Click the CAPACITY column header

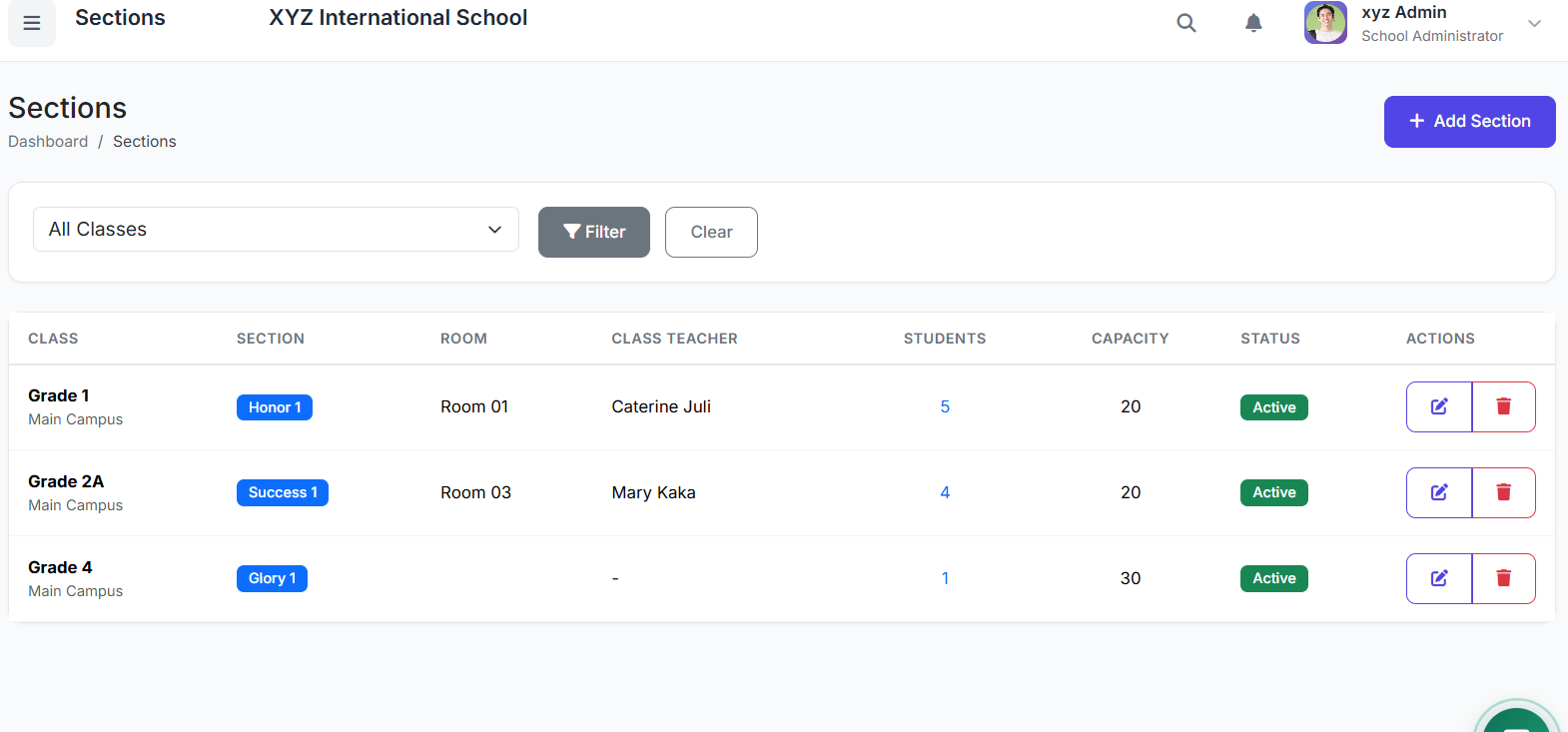point(1130,339)
